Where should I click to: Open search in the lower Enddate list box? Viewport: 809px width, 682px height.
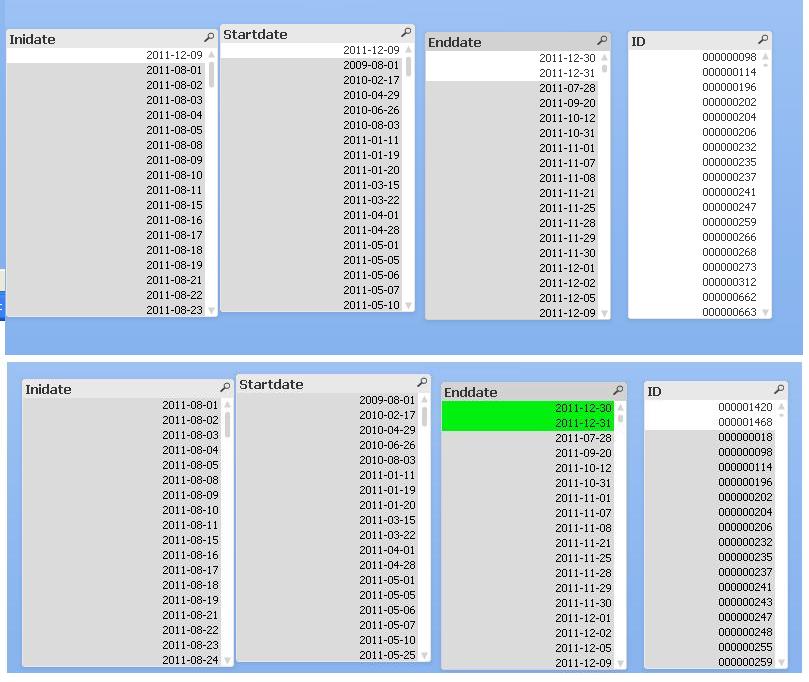pos(618,390)
